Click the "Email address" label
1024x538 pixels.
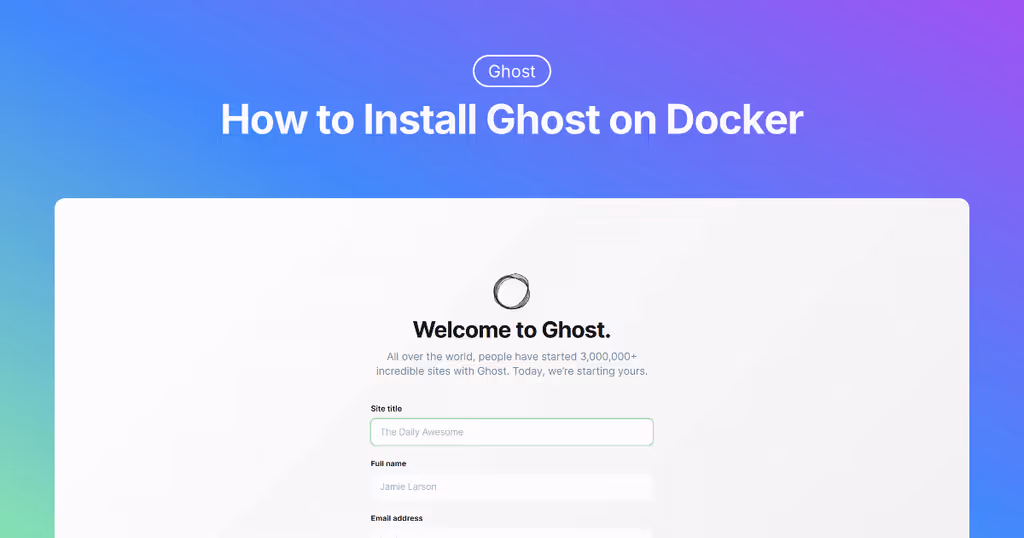coord(396,518)
